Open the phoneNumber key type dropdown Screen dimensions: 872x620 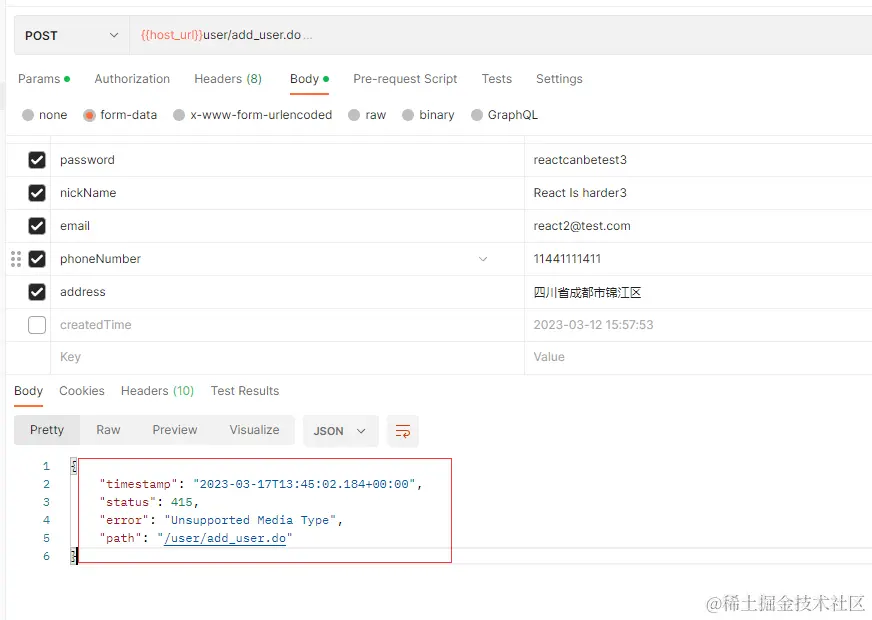(x=483, y=259)
